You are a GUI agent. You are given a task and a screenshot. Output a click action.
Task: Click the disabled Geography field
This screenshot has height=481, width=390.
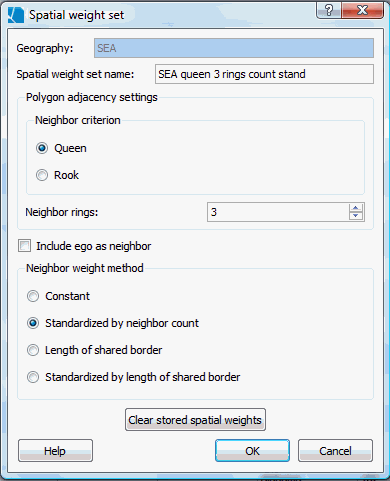click(234, 48)
